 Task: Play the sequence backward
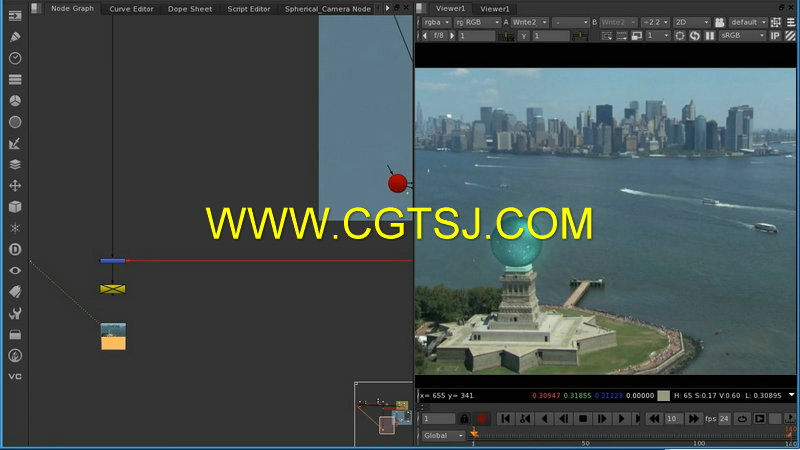pos(544,419)
